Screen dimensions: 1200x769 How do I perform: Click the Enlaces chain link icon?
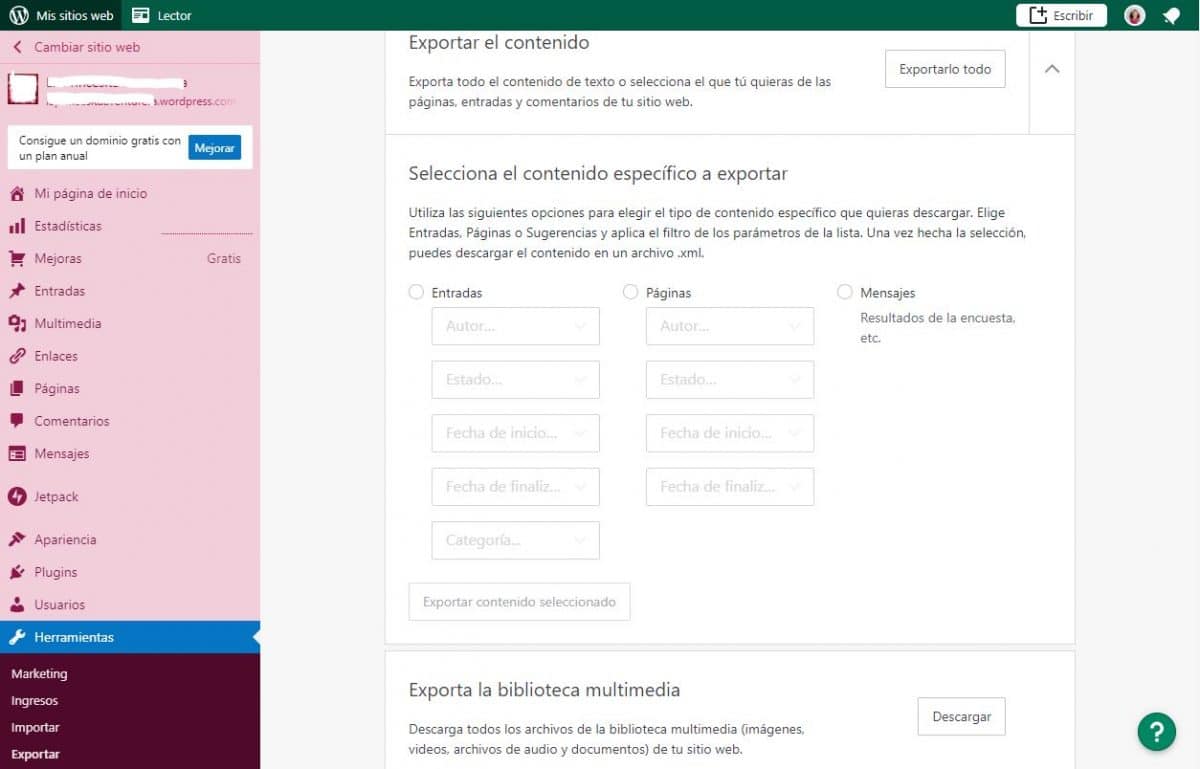pos(17,356)
